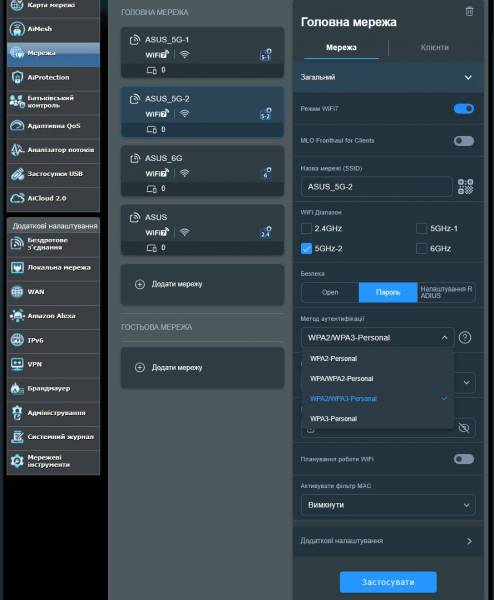Open Parental Control (Батьківський контроль) icon
The height and width of the screenshot is (600, 494).
(17, 101)
